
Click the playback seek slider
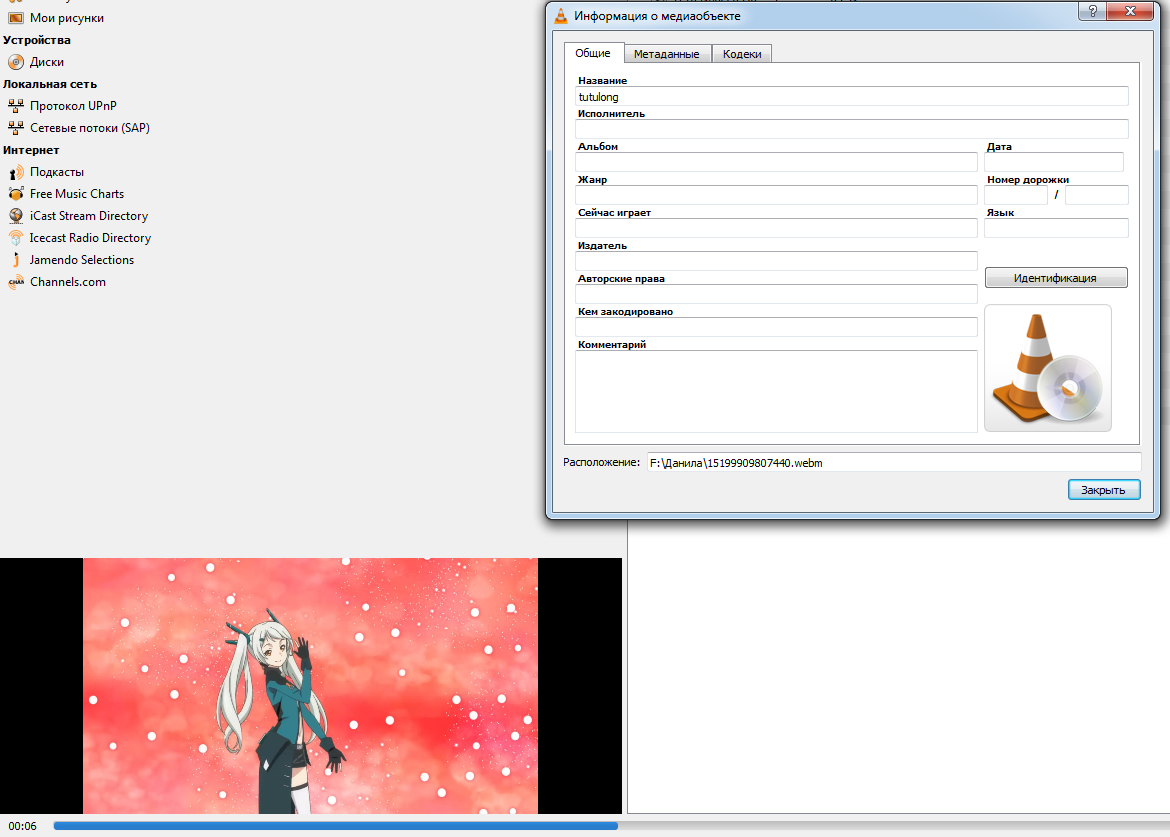(612, 826)
